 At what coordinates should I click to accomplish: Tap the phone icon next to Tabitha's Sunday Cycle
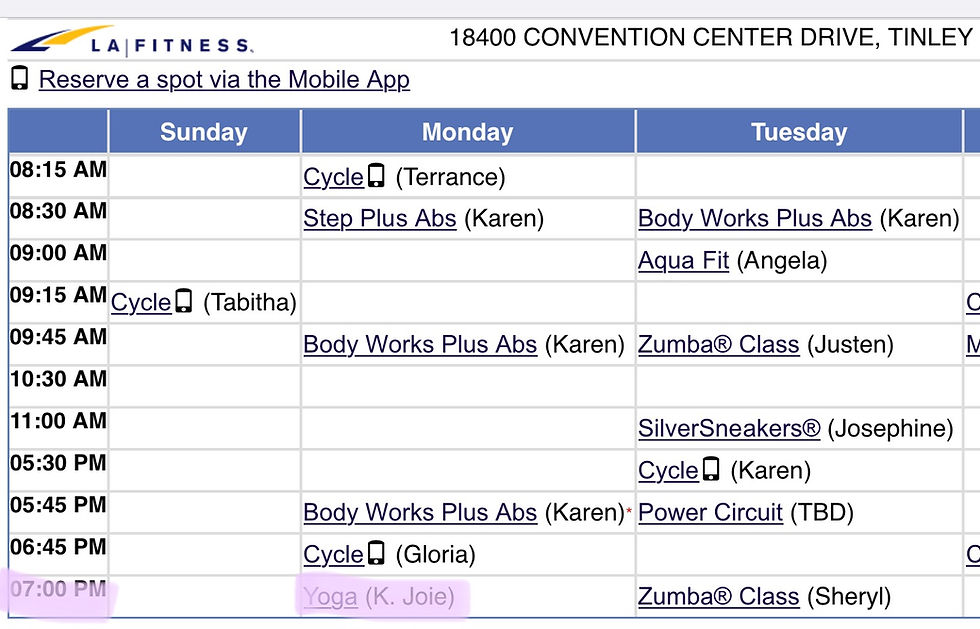pos(184,302)
